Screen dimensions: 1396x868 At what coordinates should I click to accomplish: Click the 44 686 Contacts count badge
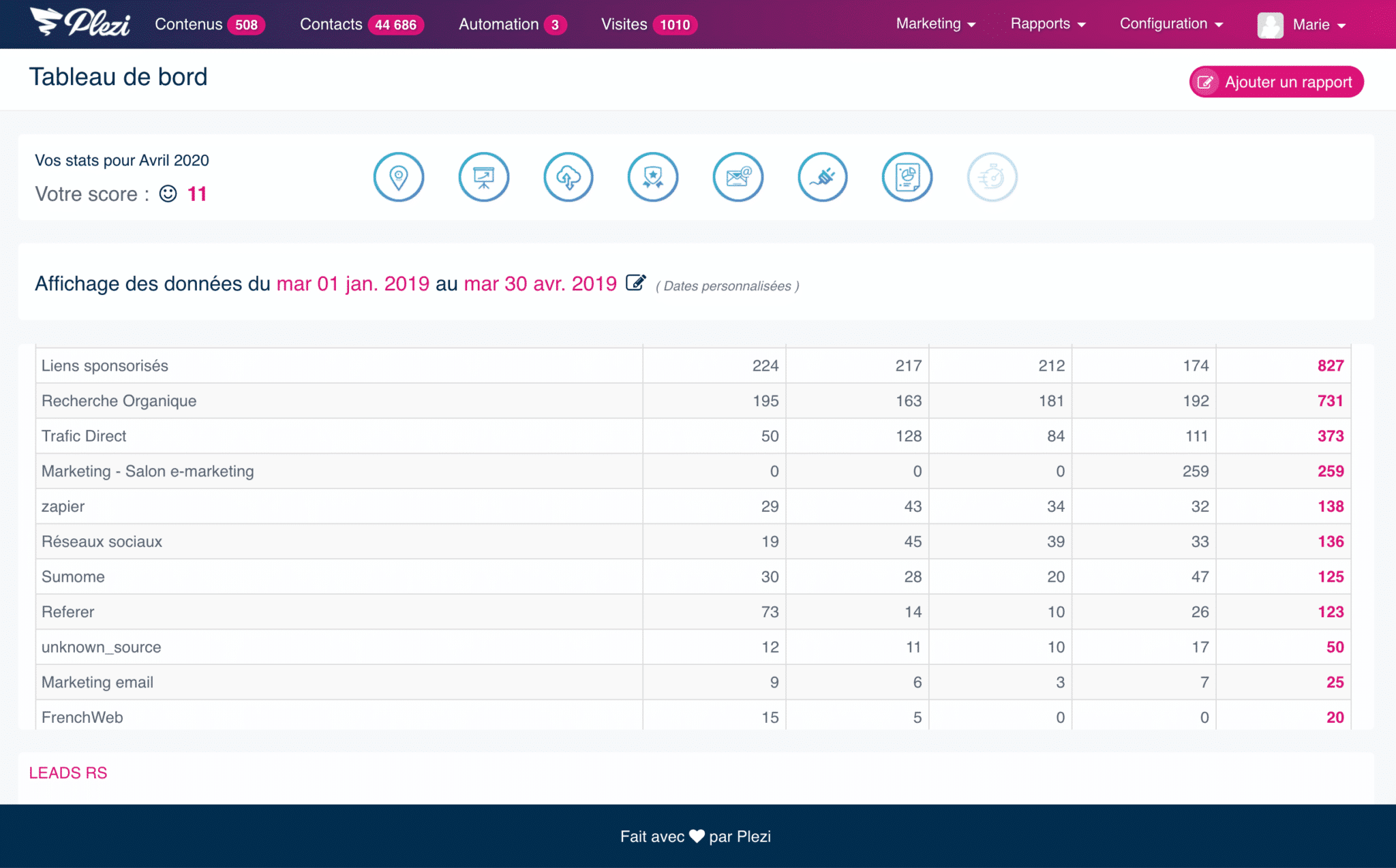[395, 25]
